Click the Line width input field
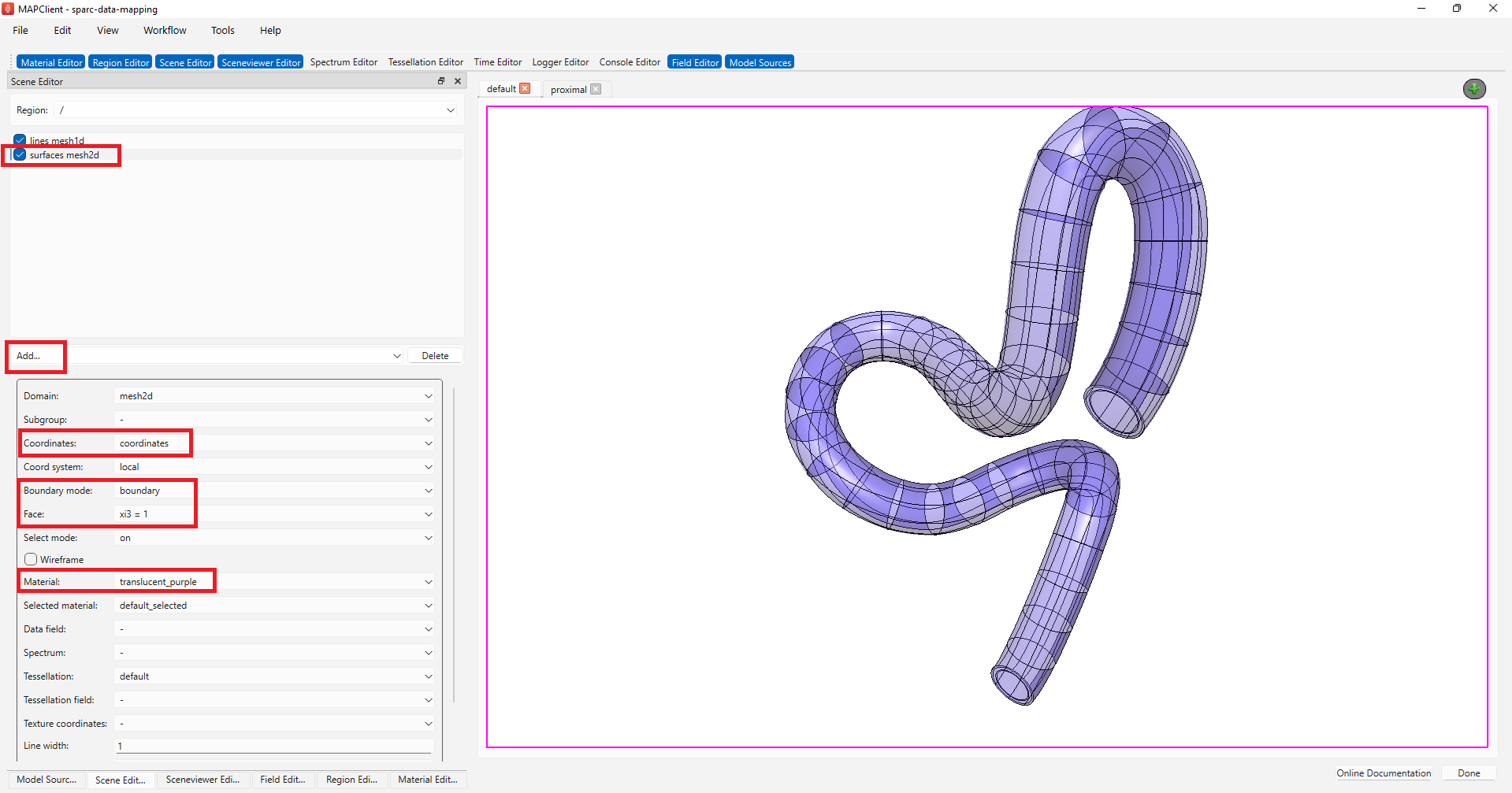The height and width of the screenshot is (793, 1512). pos(275,746)
